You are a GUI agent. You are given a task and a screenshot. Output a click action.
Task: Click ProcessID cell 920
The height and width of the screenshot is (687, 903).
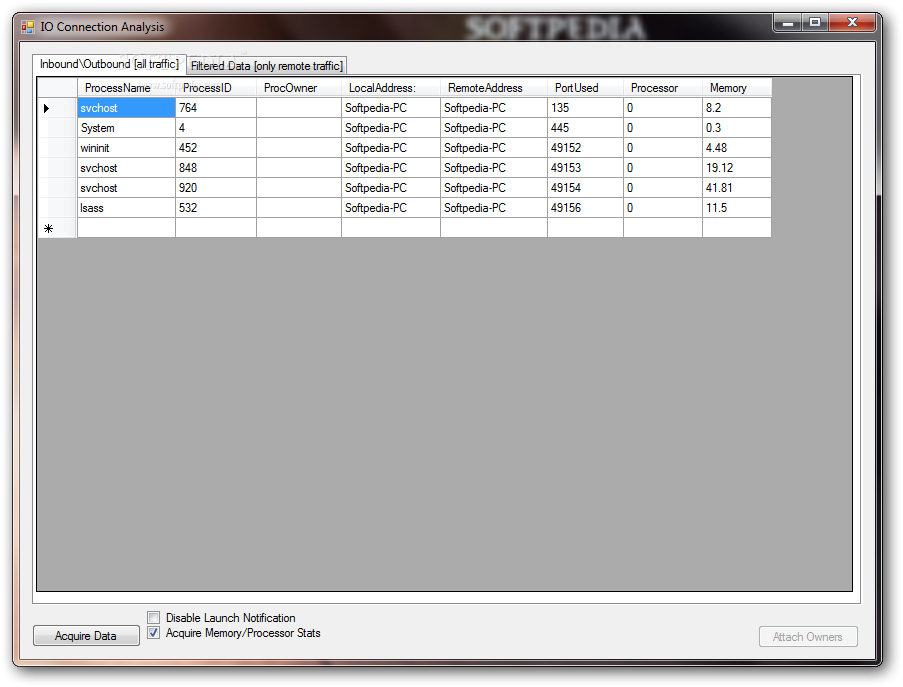(216, 188)
